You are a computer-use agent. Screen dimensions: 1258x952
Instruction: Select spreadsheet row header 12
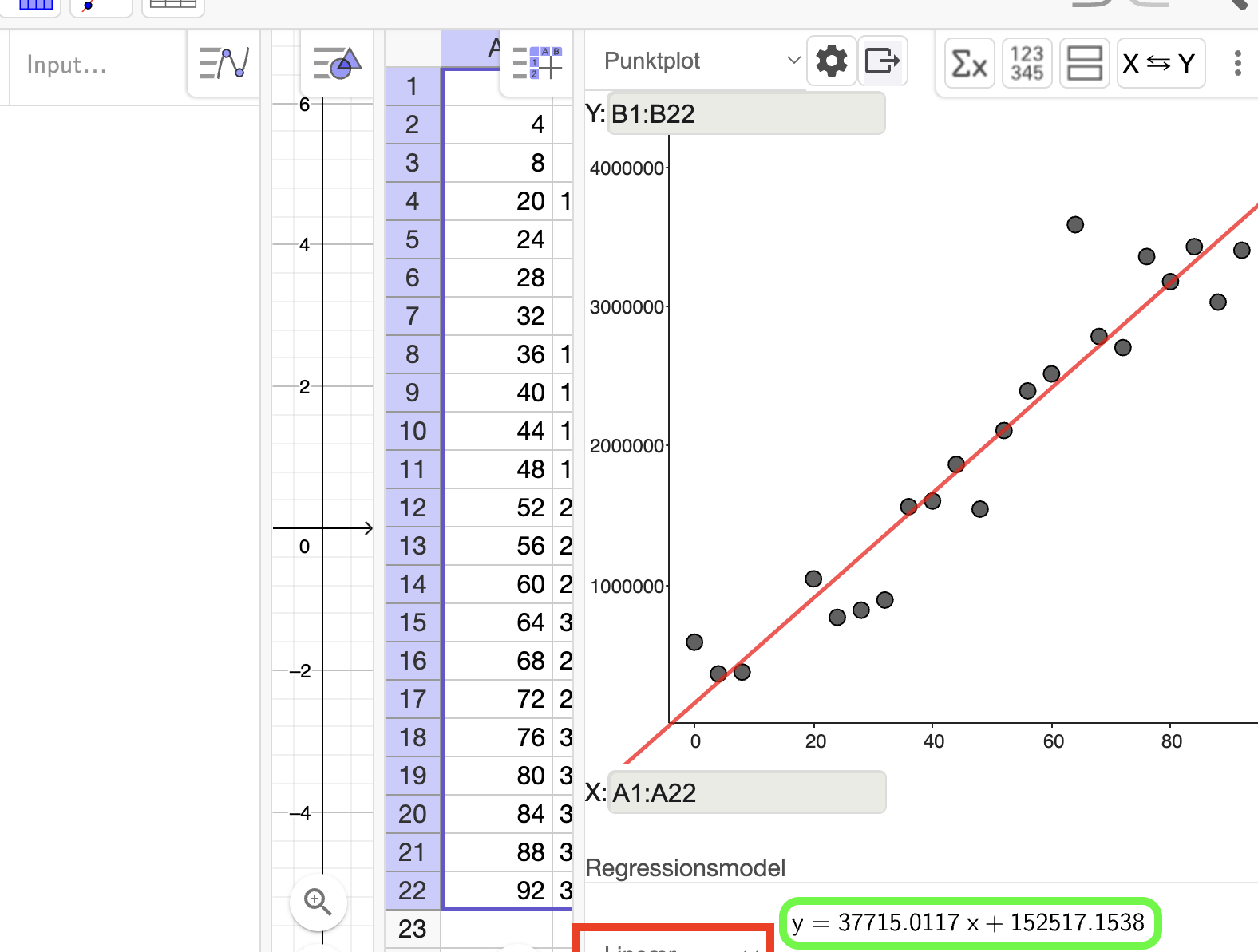coord(413,508)
